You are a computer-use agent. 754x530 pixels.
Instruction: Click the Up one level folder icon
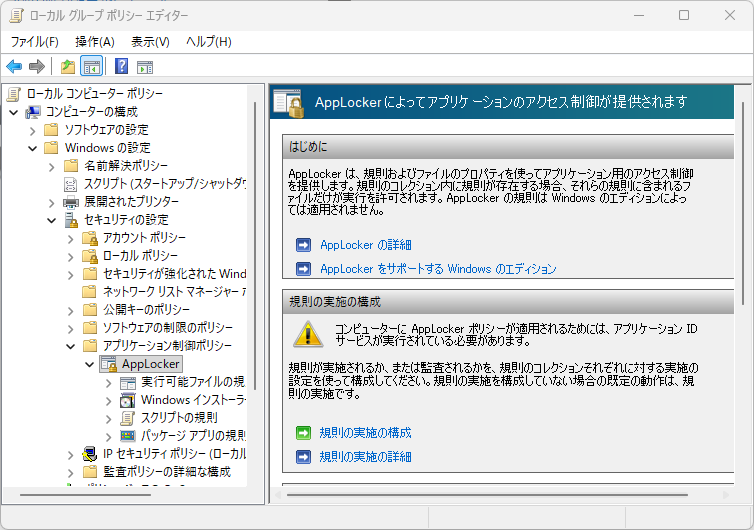click(67, 67)
